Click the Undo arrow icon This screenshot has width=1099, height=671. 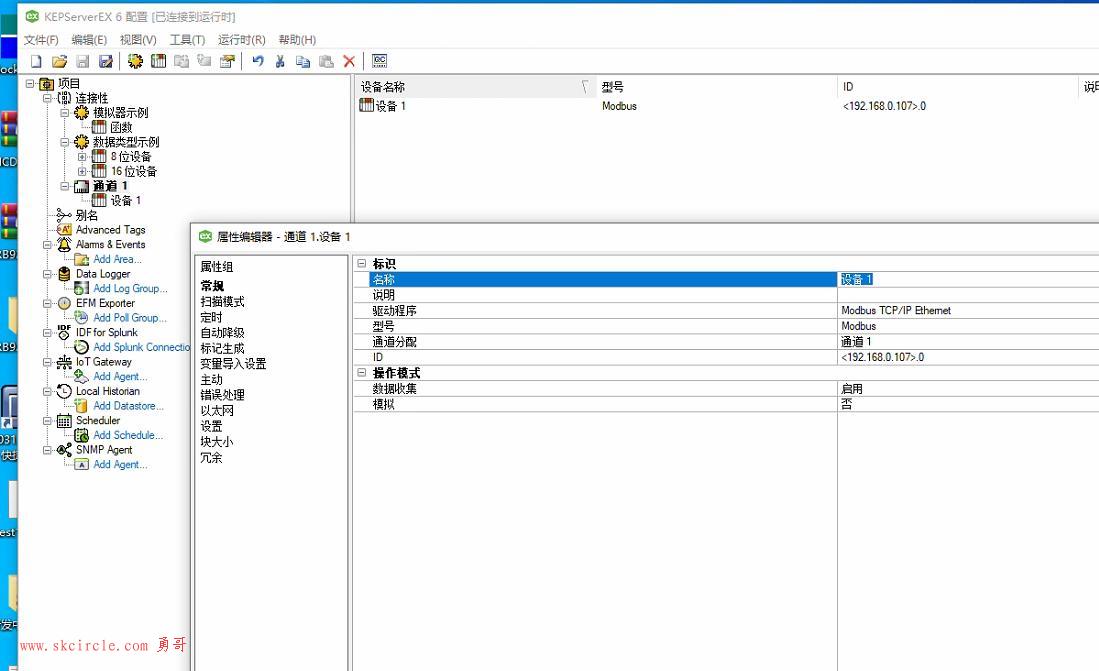(258, 61)
